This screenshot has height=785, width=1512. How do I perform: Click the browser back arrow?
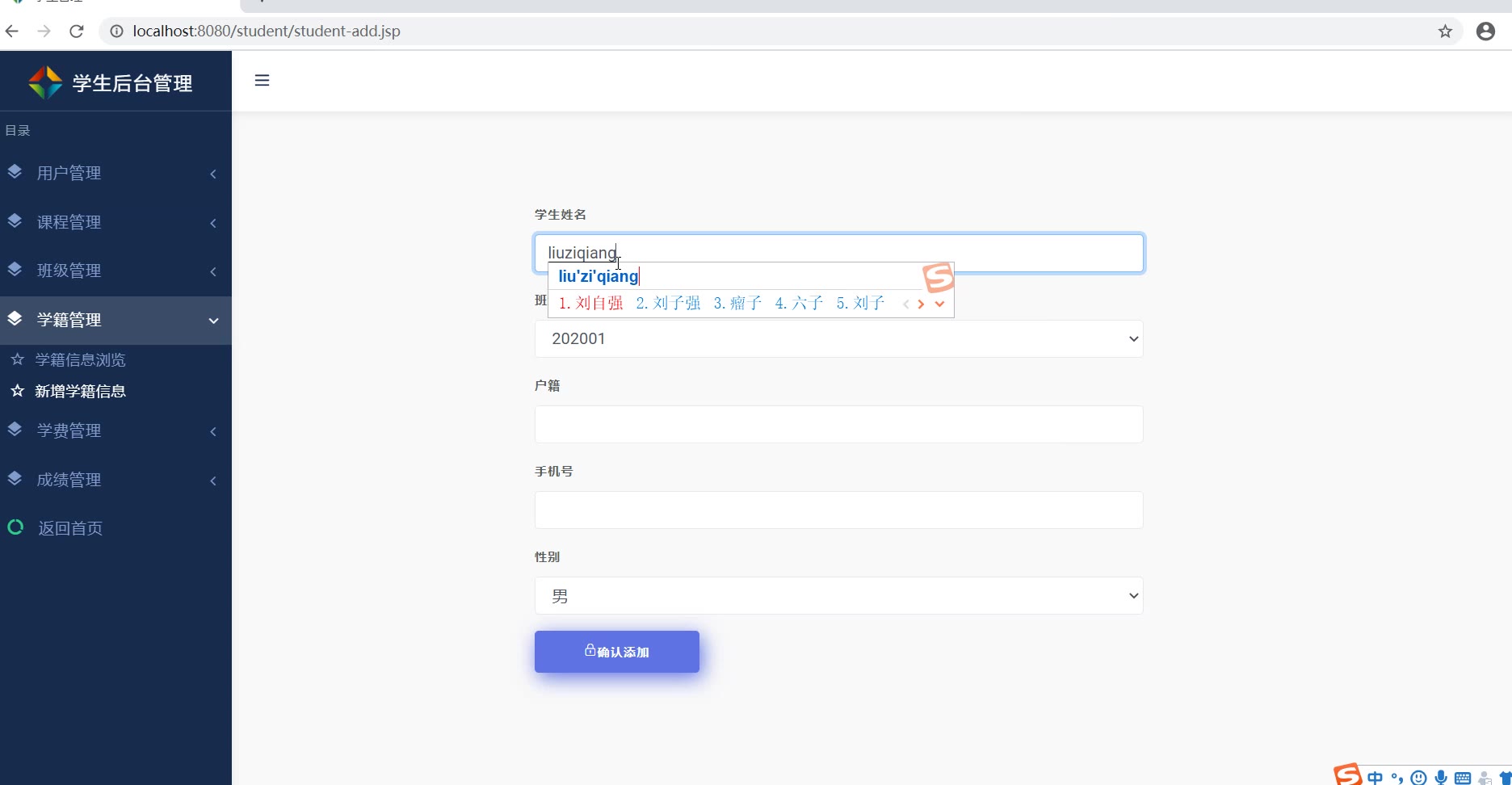click(12, 31)
